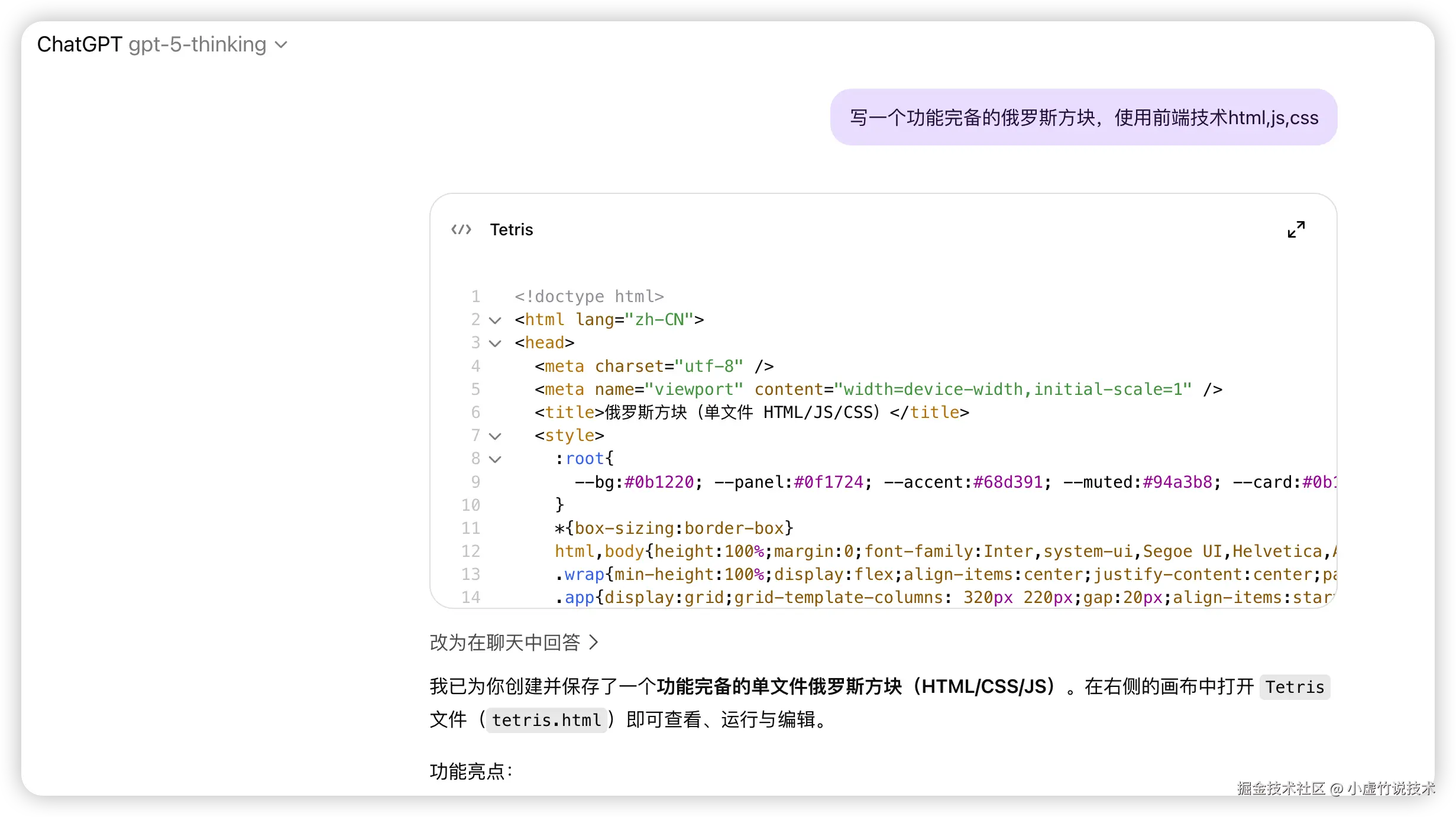Image resolution: width=1456 pixels, height=817 pixels.
Task: Collapse the html tag on line 2
Action: point(495,320)
